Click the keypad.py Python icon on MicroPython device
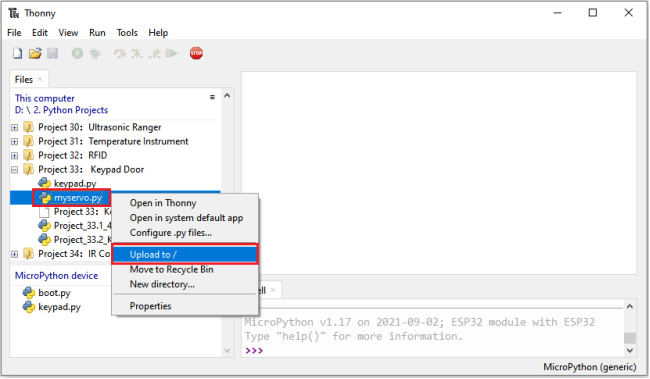The width and height of the screenshot is (650, 379). pyautogui.click(x=29, y=307)
